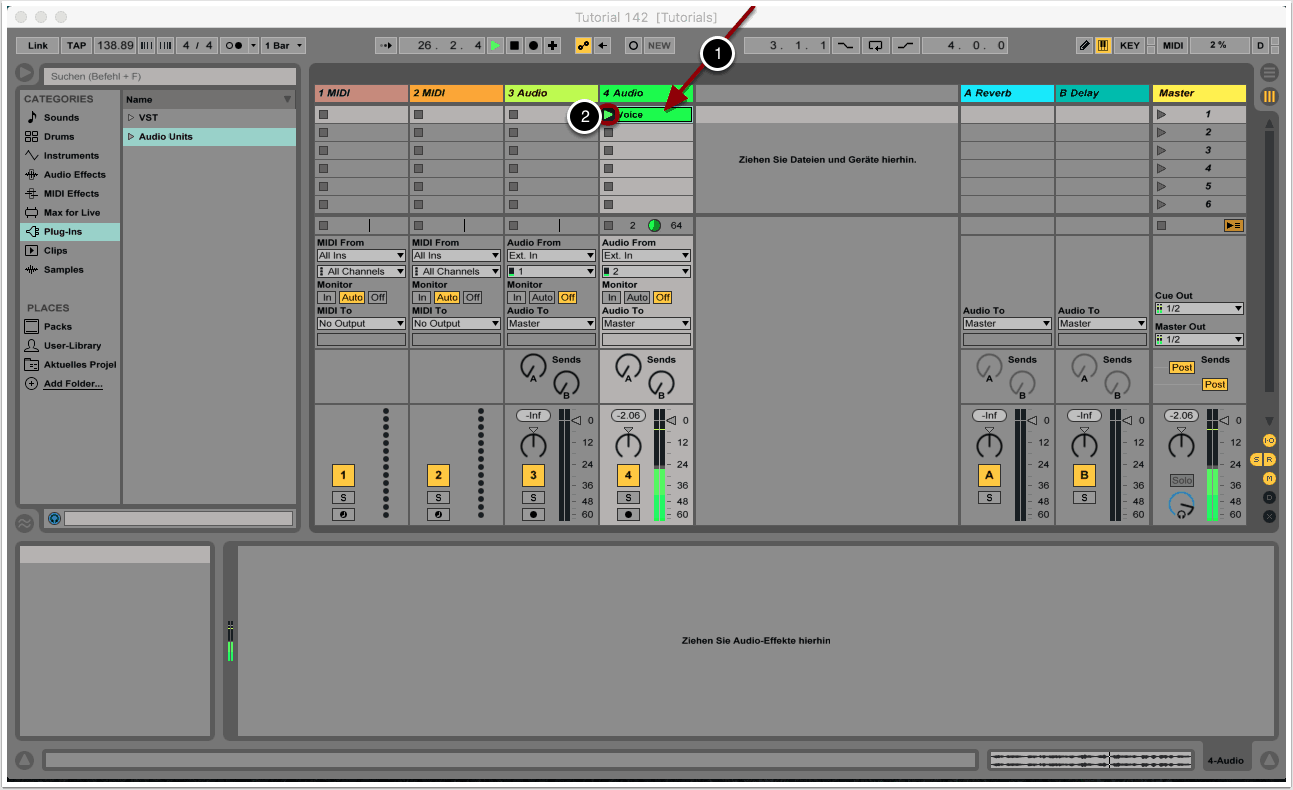Switch to Arrangement view icon

1269,73
